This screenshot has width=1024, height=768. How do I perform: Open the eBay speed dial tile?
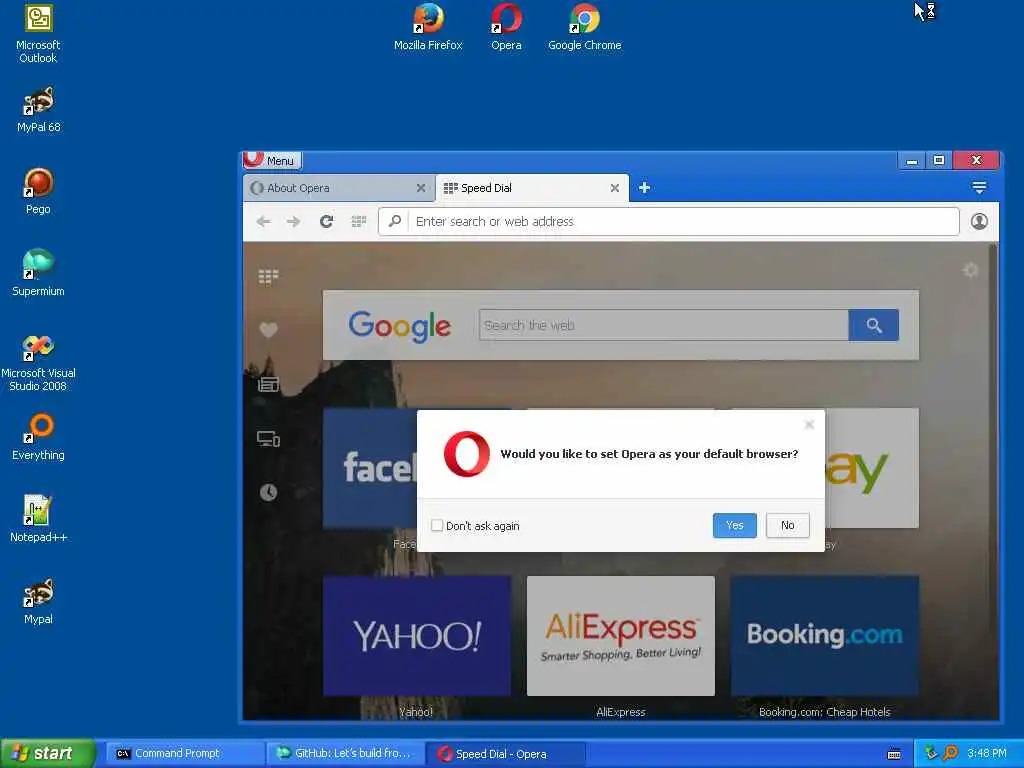point(872,468)
